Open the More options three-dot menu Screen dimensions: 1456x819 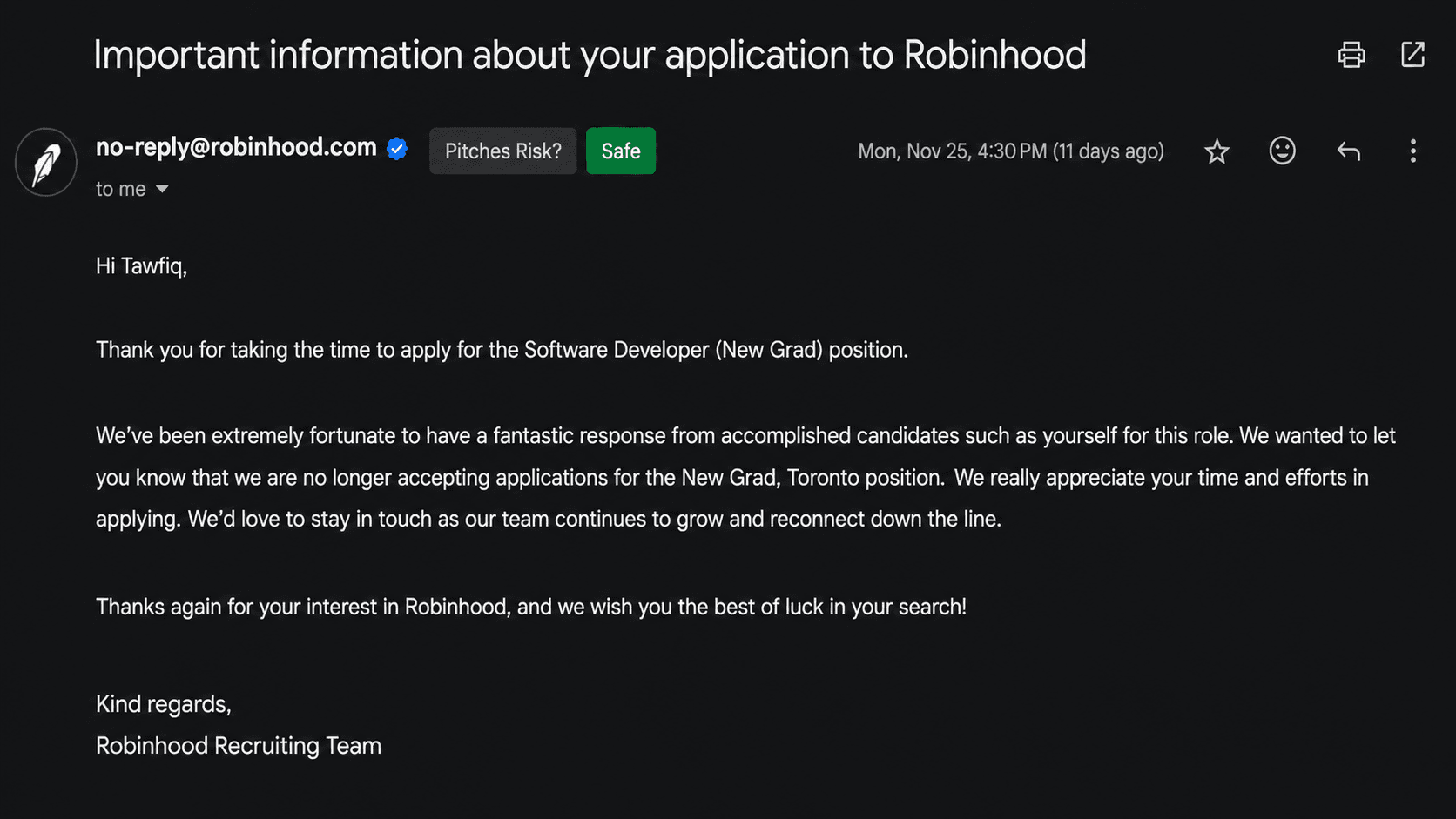pos(1412,151)
